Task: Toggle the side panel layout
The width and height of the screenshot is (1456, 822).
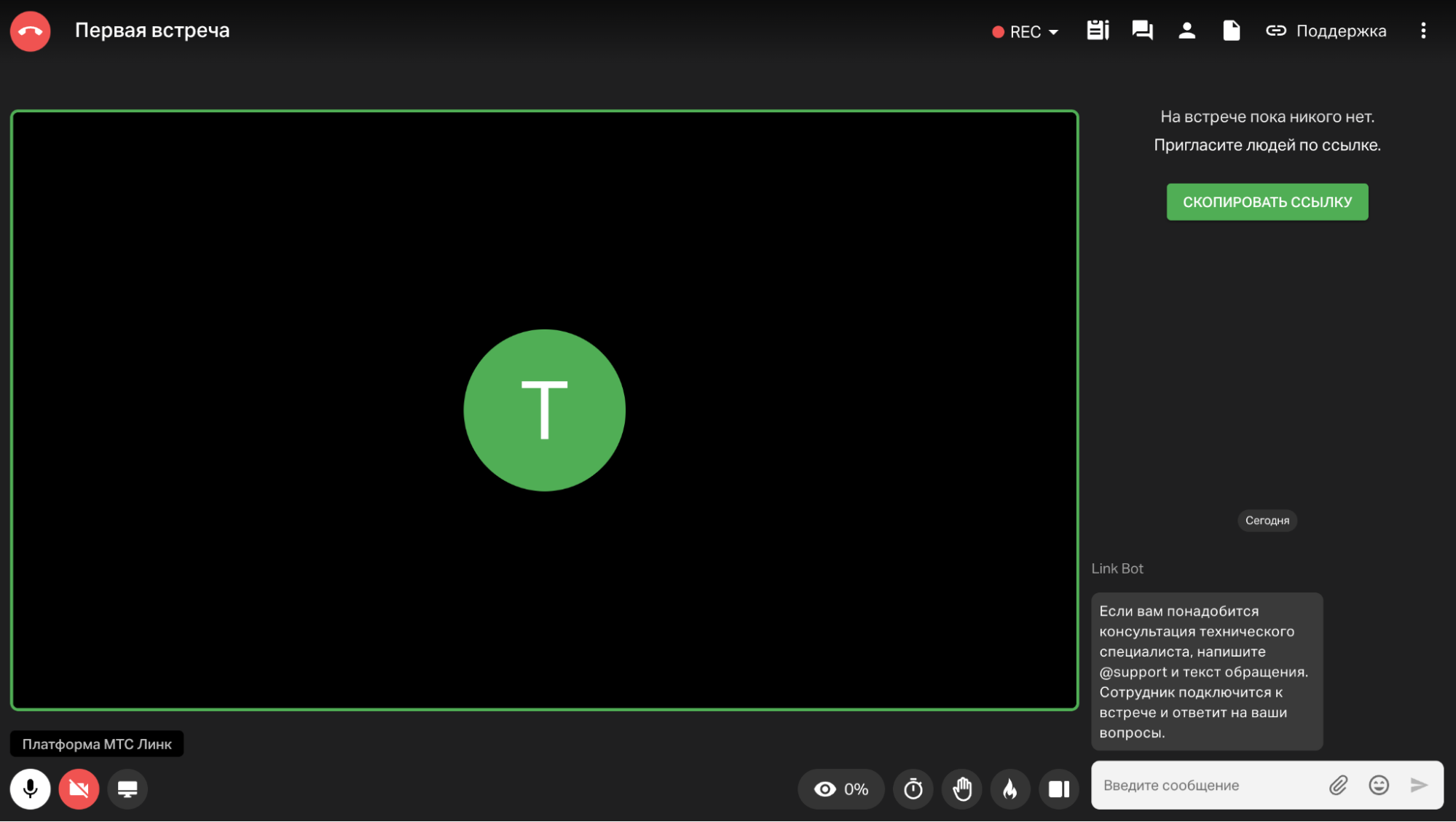Action: pyautogui.click(x=1059, y=788)
